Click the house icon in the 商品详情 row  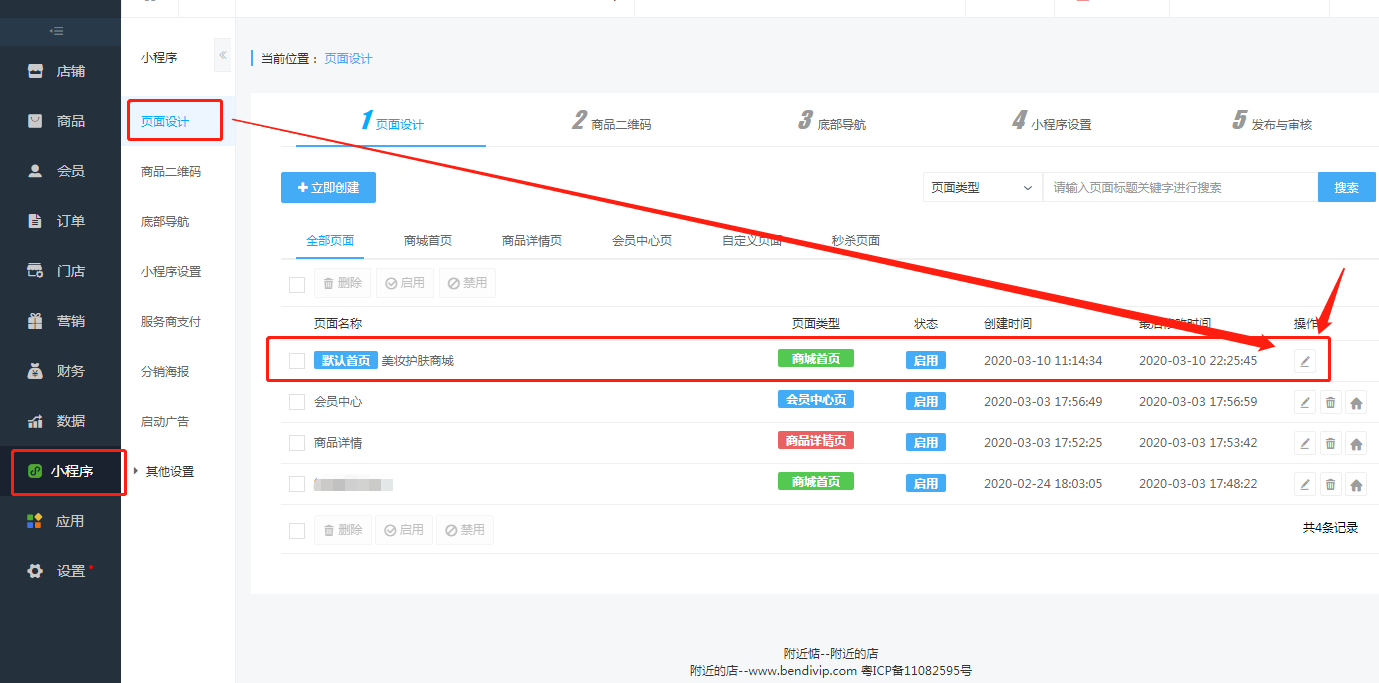coord(1356,443)
